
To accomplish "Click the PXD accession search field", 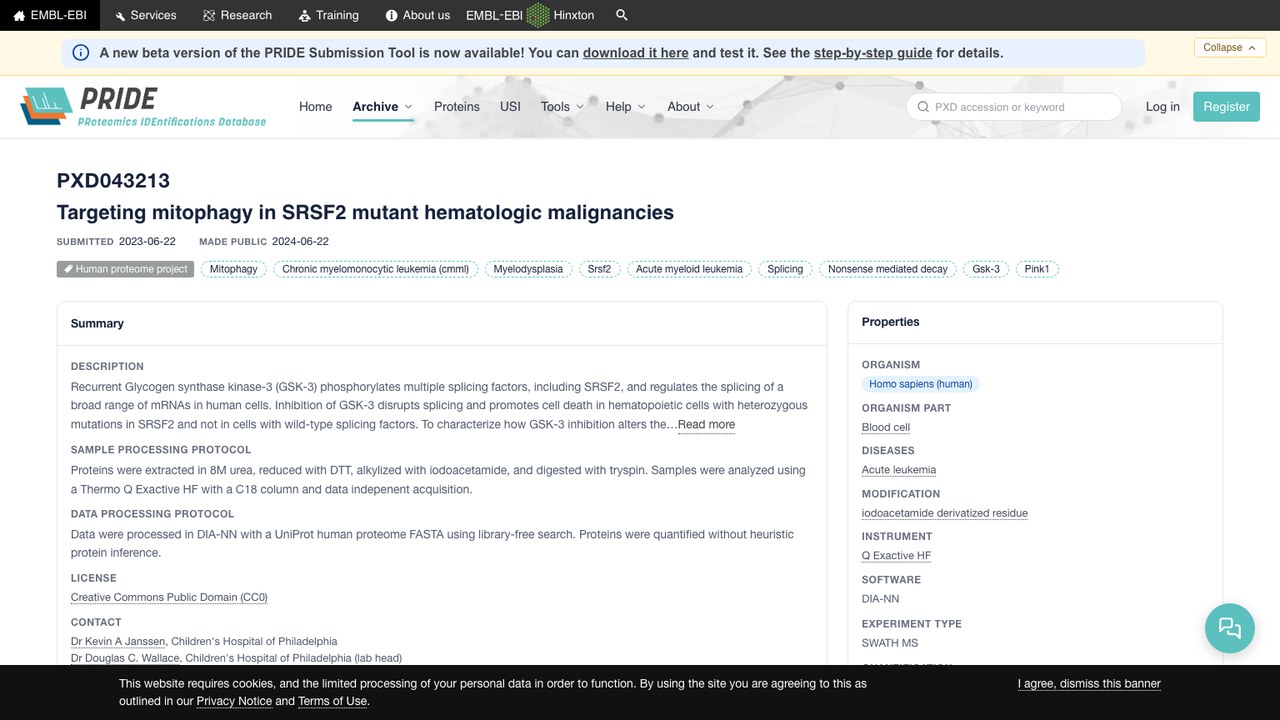I will point(1014,107).
